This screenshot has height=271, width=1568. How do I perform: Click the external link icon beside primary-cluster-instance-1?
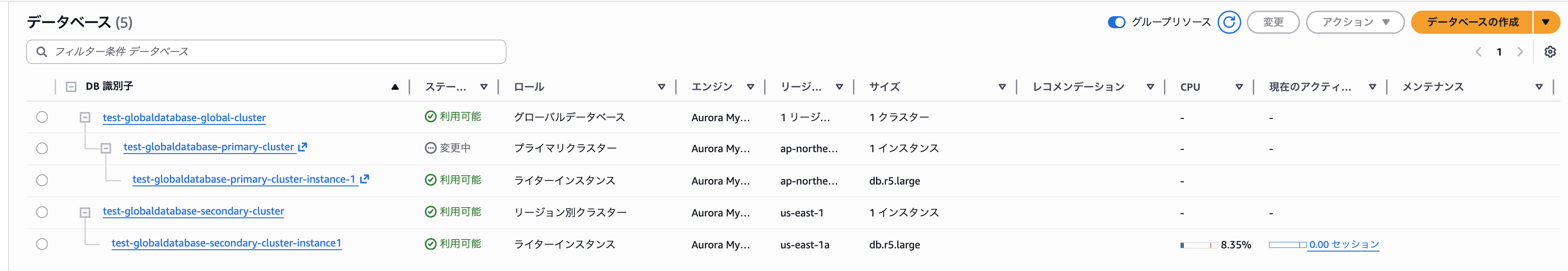coord(365,179)
